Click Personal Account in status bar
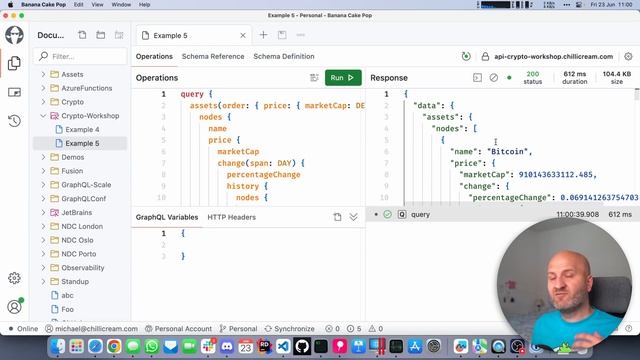The image size is (640, 360). (179, 329)
